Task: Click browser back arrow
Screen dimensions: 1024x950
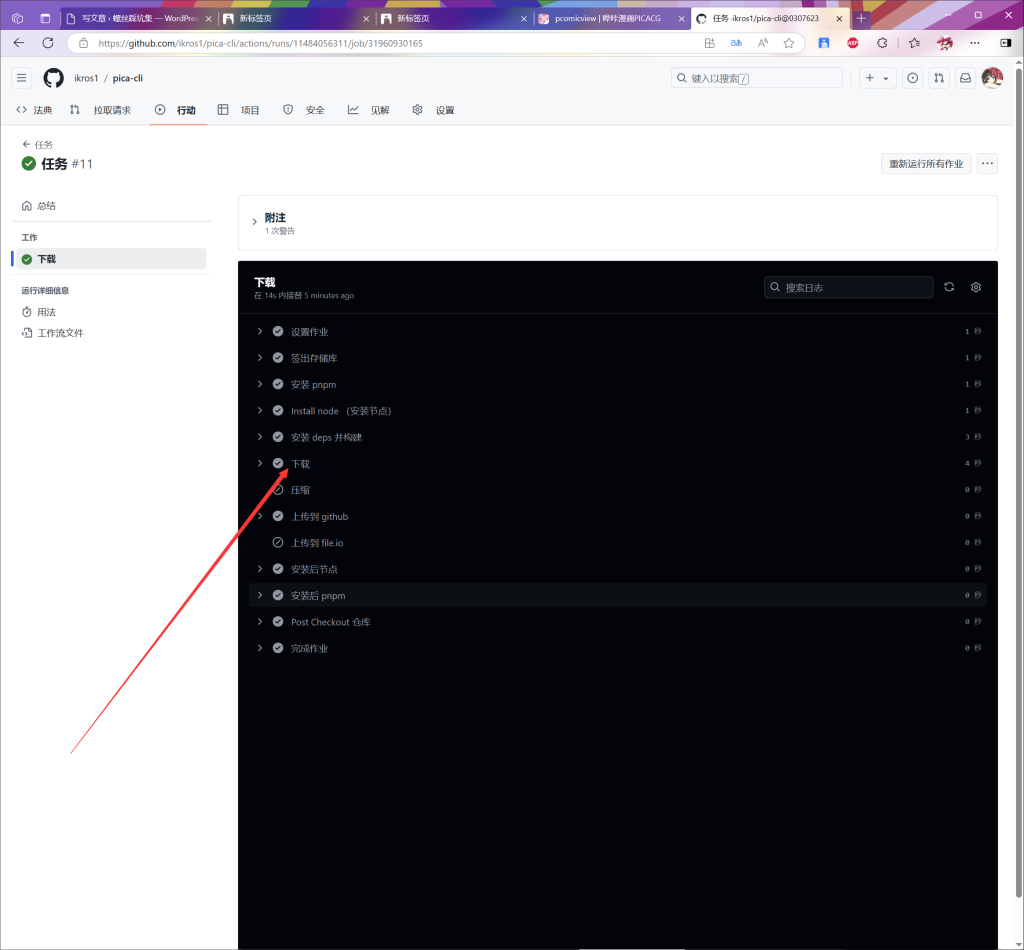Action: [x=19, y=43]
